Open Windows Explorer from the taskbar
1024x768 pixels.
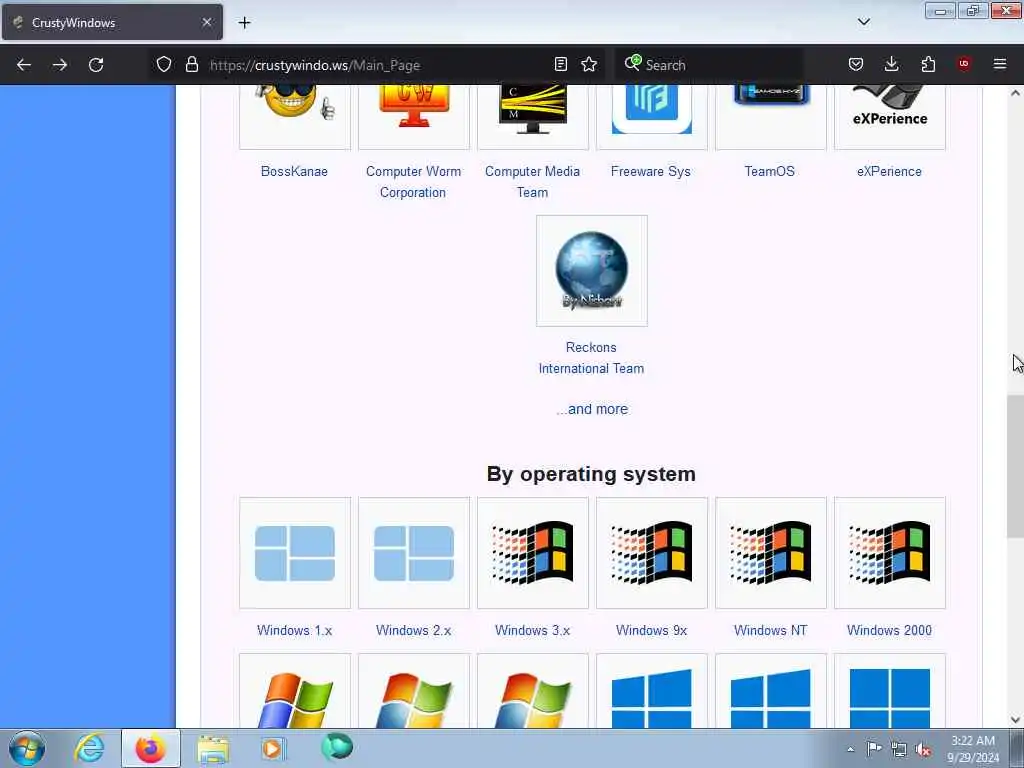[x=213, y=748]
